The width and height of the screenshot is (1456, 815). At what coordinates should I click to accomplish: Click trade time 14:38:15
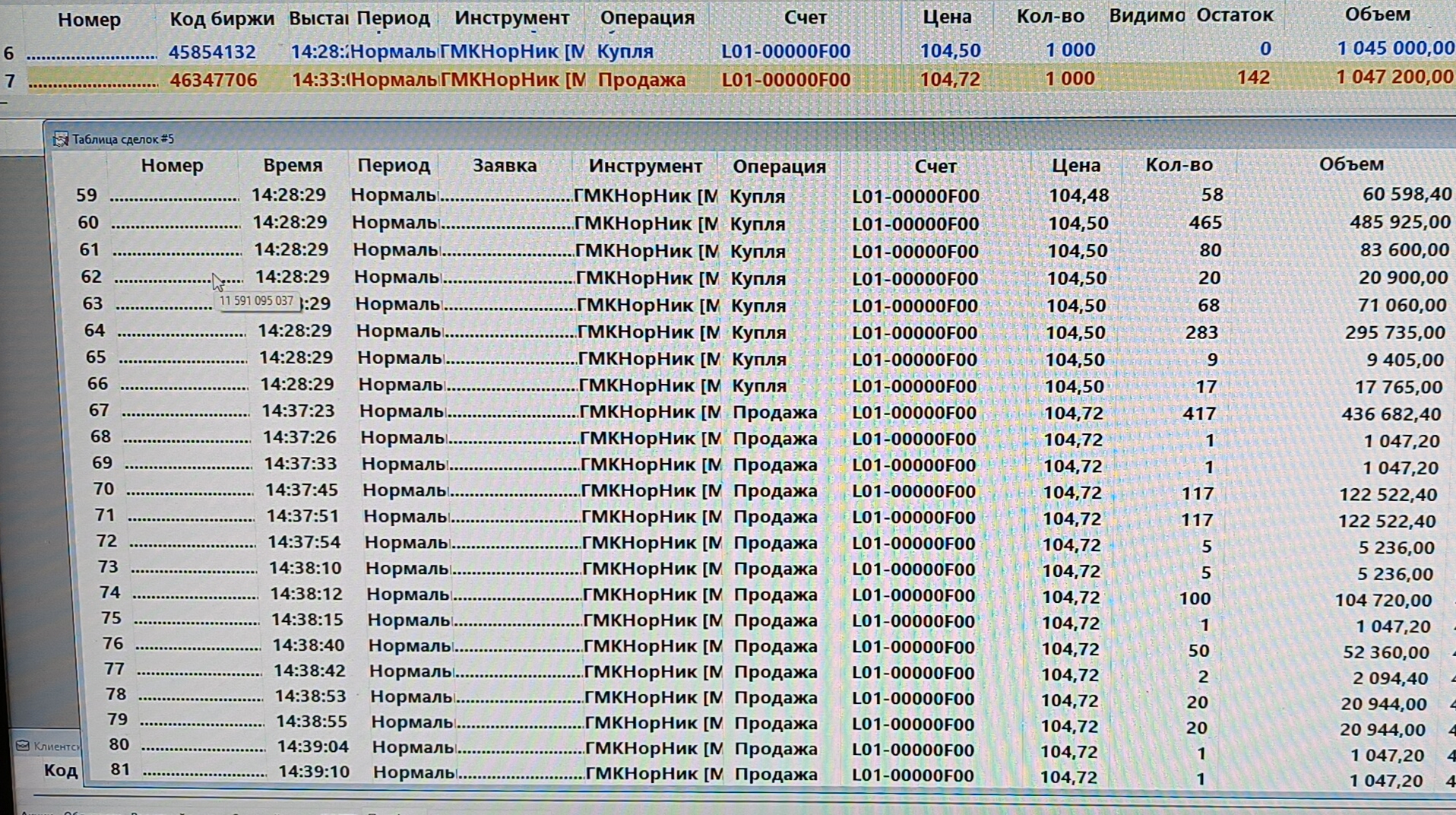pos(308,620)
